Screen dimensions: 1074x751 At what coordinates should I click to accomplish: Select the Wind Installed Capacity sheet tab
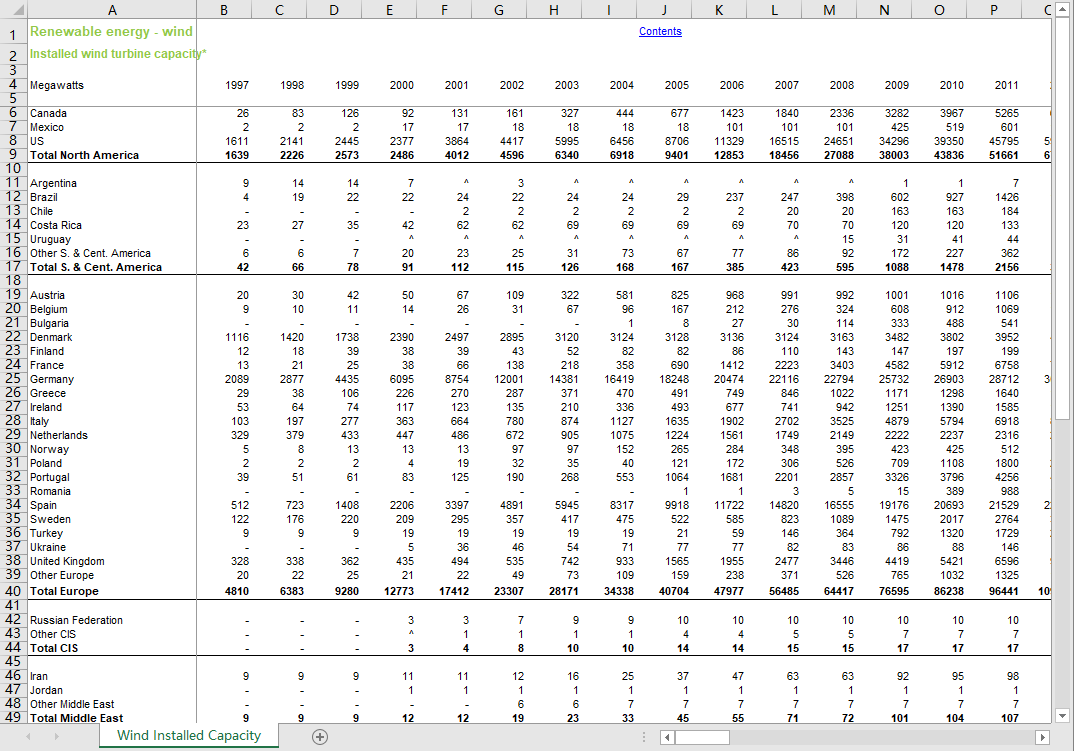click(x=189, y=735)
